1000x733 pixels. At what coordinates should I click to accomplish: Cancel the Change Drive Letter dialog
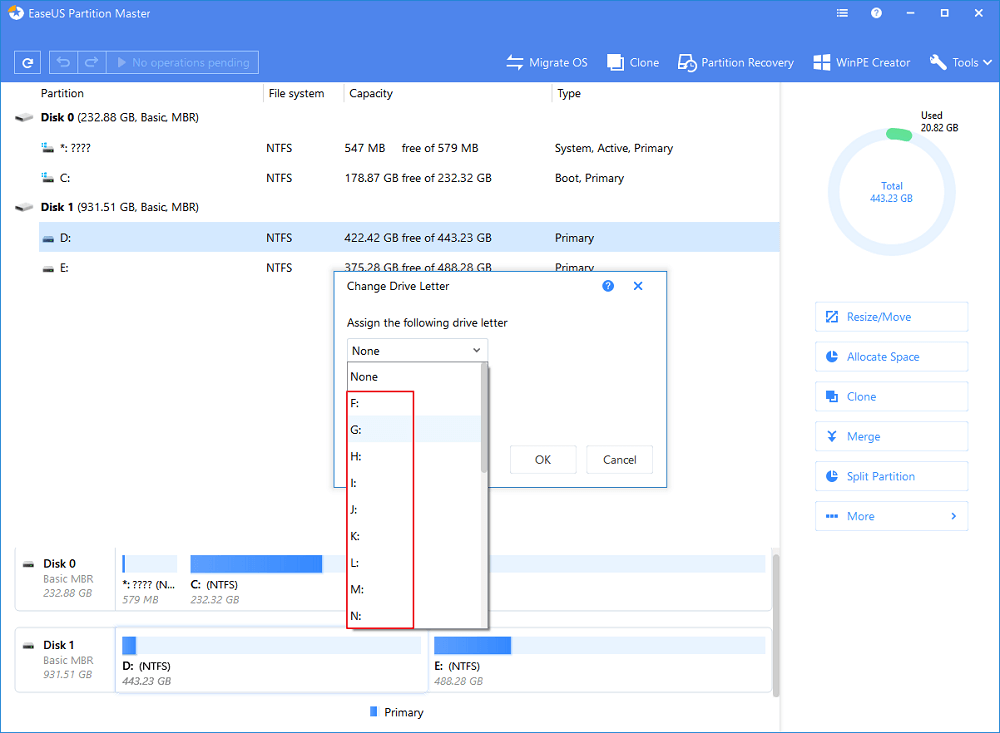pyautogui.click(x=619, y=460)
